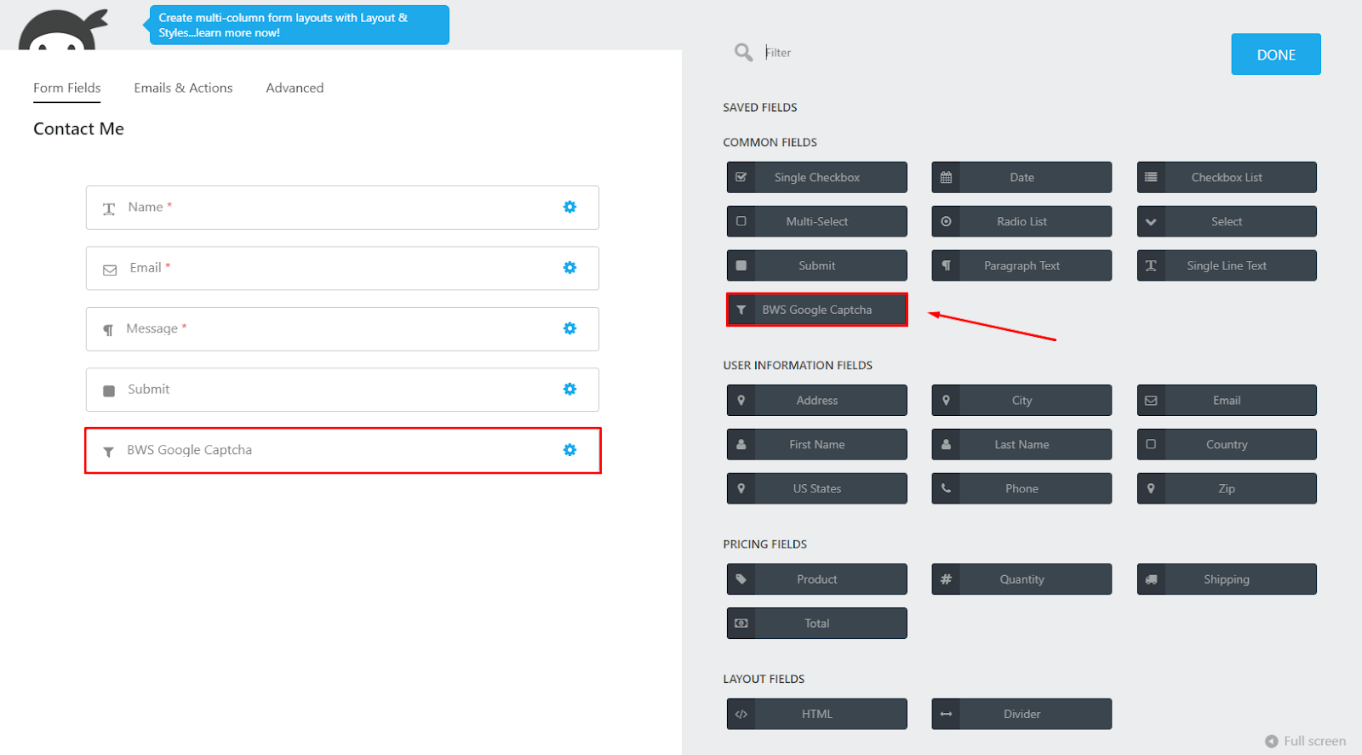Open the Advanced tab
Screen dimensions: 1362x755
(x=295, y=88)
